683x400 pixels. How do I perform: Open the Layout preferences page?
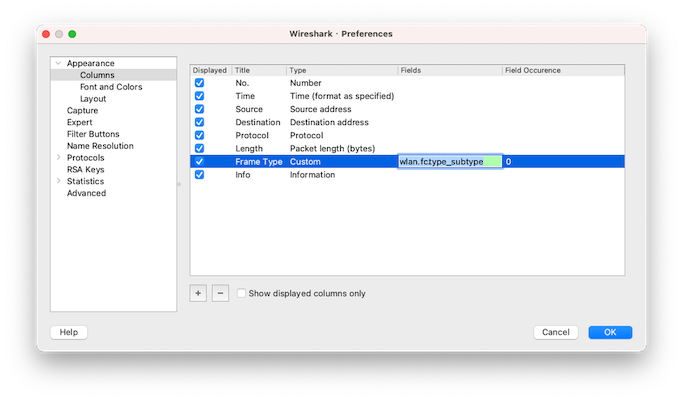(93, 99)
